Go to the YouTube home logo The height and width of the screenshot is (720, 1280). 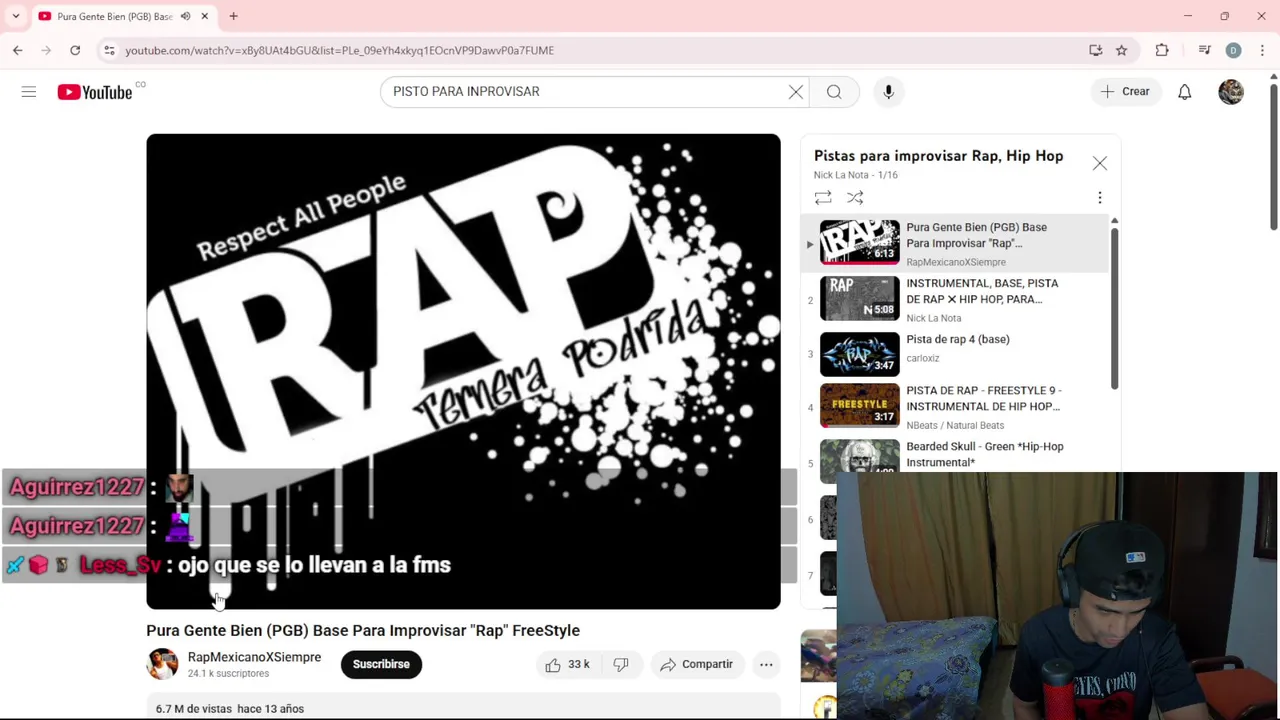95,92
